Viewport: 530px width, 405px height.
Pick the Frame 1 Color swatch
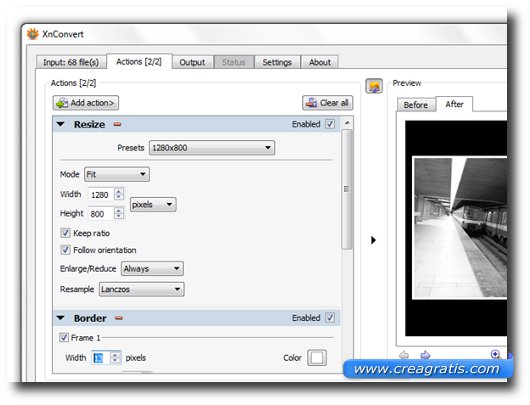click(317, 358)
